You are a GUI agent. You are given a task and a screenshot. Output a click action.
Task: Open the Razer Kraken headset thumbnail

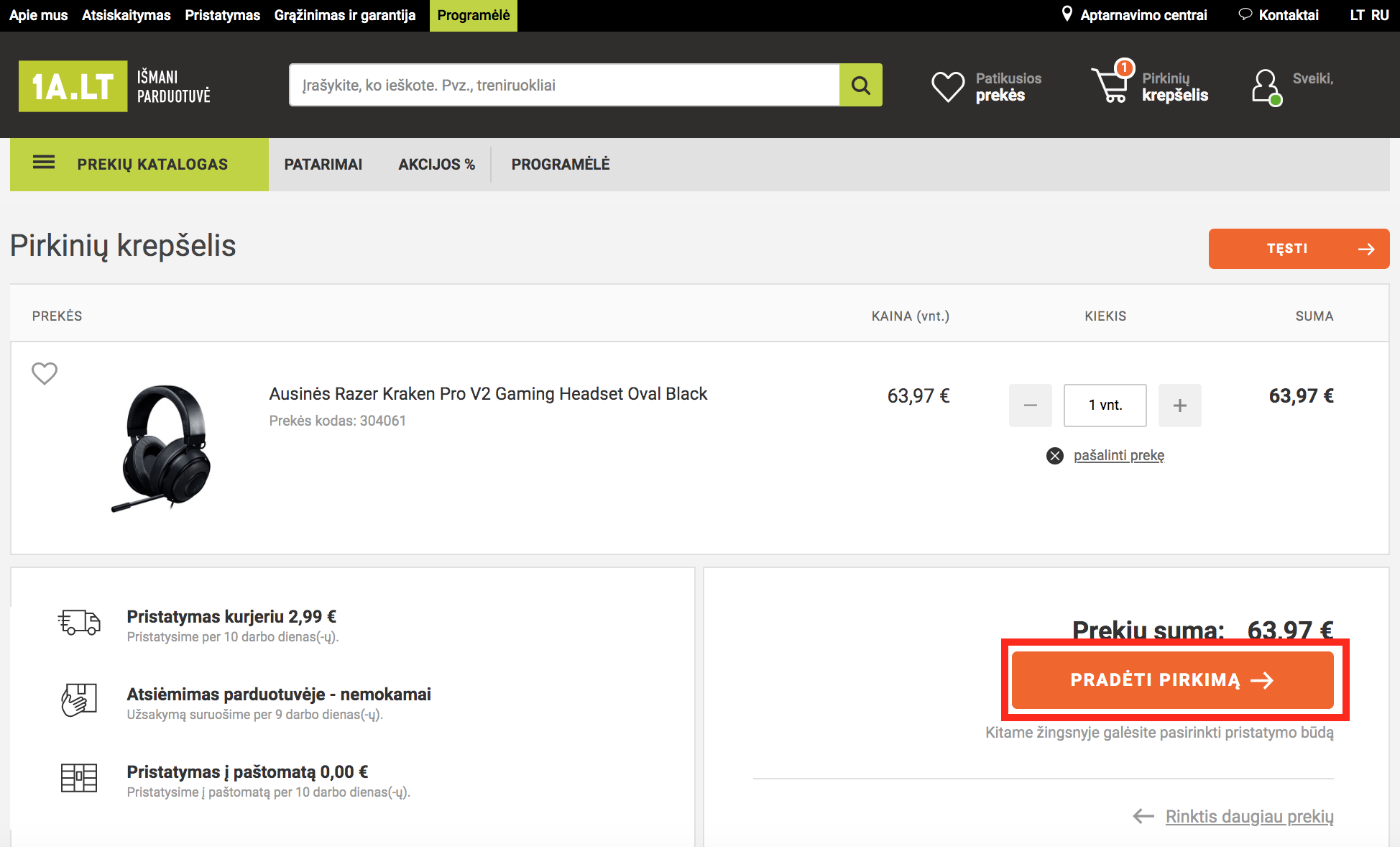164,447
